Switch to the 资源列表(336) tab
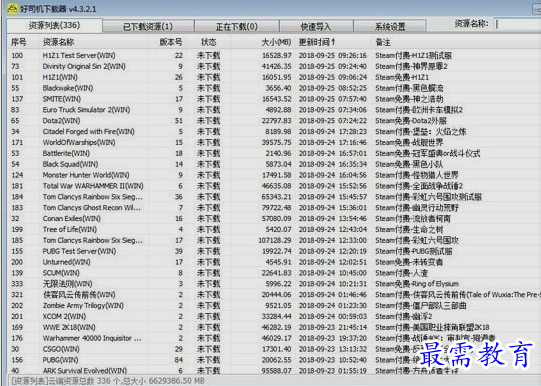The height and width of the screenshot is (386, 541). pos(55,26)
